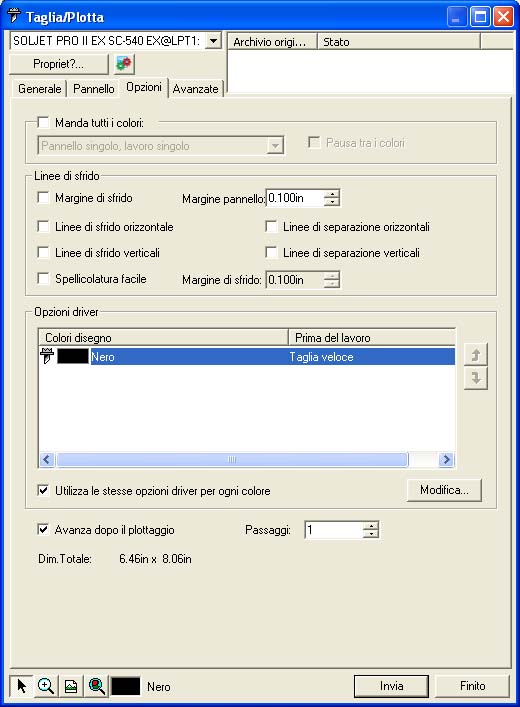Image resolution: width=520 pixels, height=707 pixels.
Task: Uncheck Avanza dopo il plottaggio
Action: tap(43, 529)
